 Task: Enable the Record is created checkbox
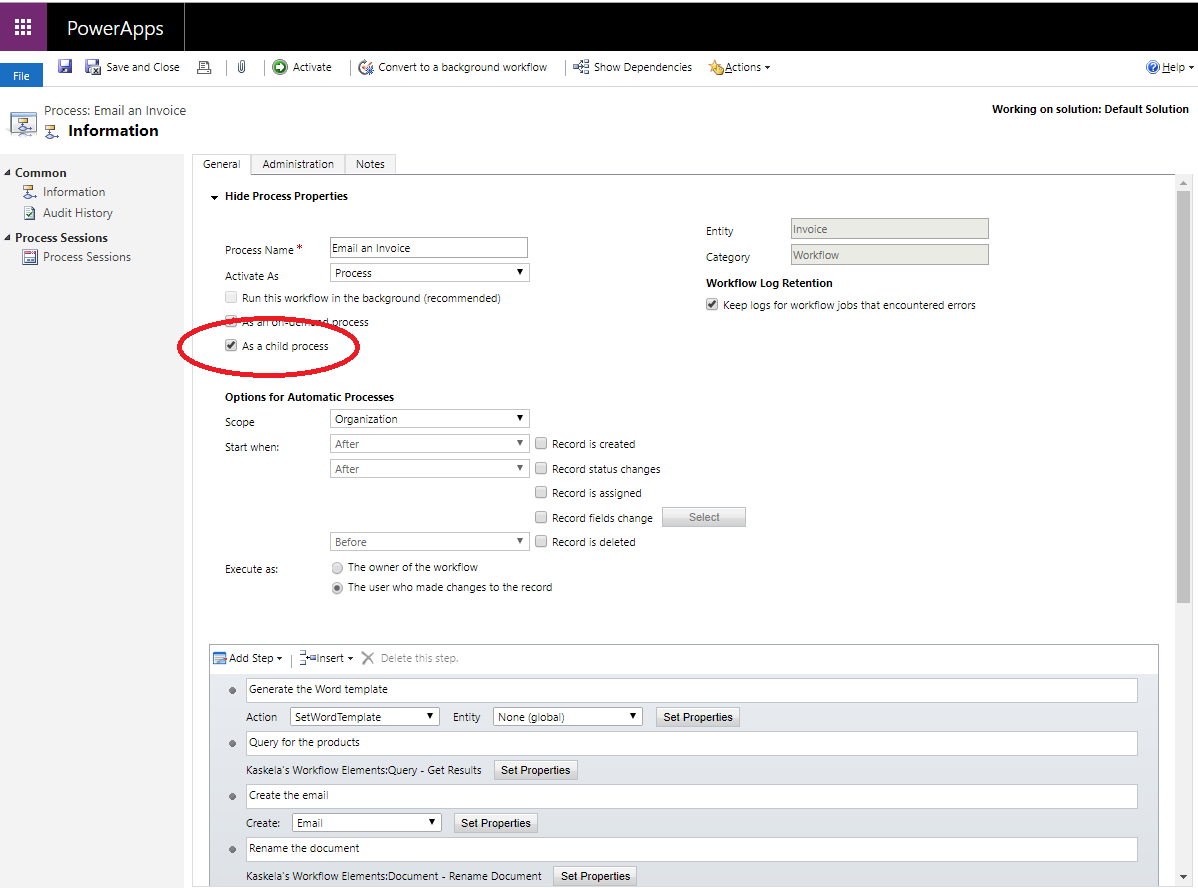coord(541,444)
